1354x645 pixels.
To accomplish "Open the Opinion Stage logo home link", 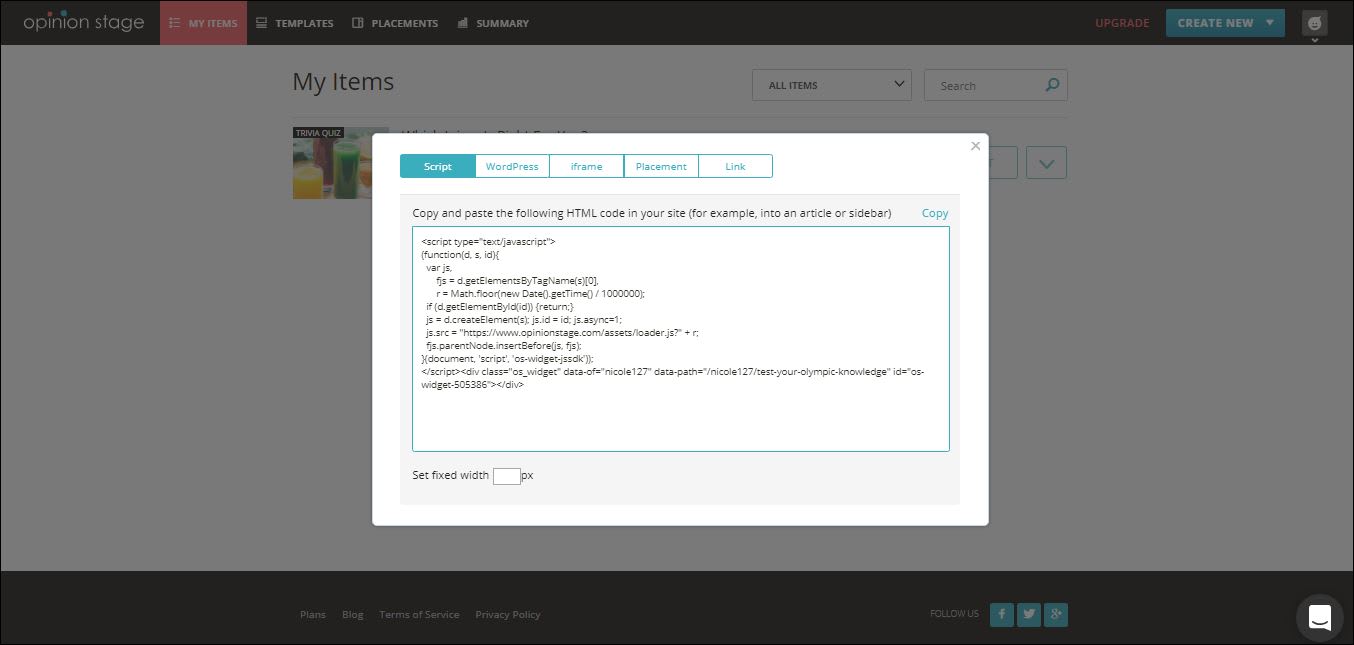I will tap(84, 22).
